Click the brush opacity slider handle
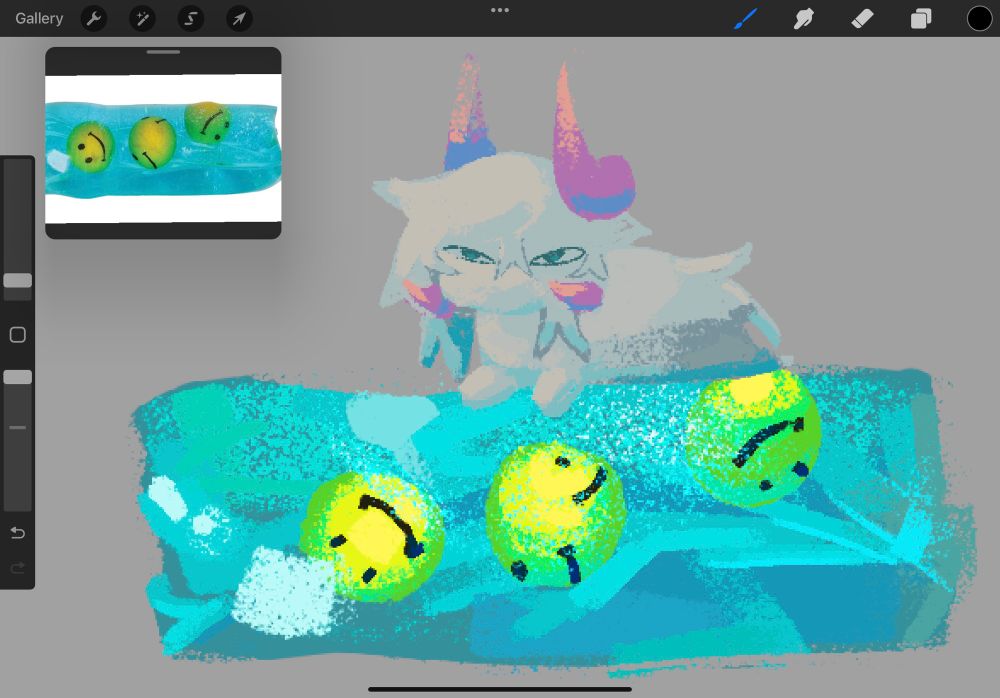 18,377
